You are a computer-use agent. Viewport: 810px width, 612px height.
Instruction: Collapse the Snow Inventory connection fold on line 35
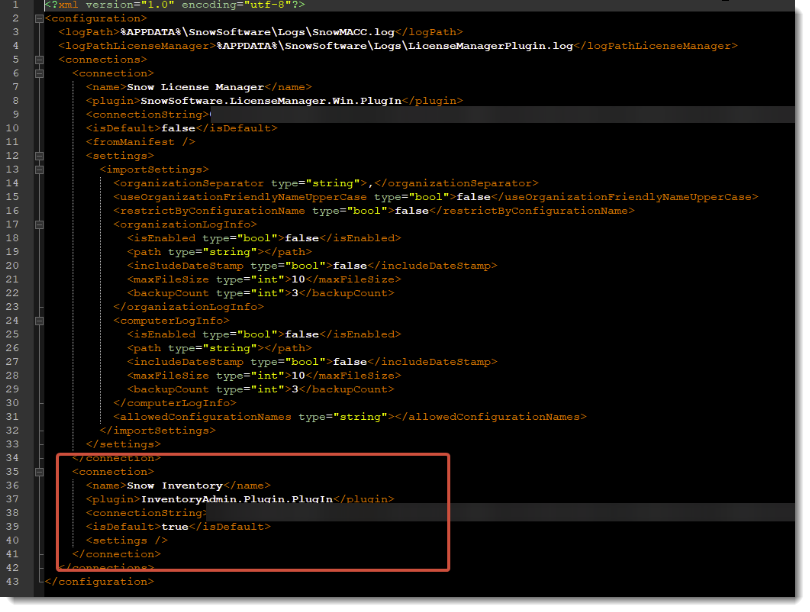click(39, 472)
